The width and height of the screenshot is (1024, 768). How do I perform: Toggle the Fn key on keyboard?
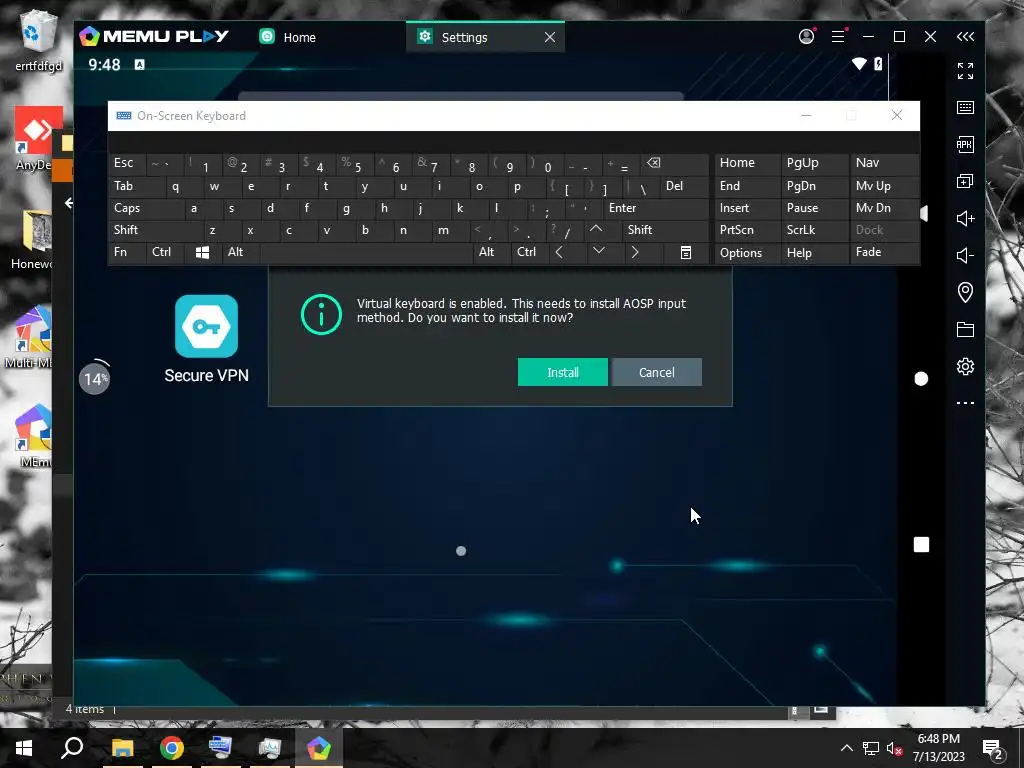click(x=127, y=253)
